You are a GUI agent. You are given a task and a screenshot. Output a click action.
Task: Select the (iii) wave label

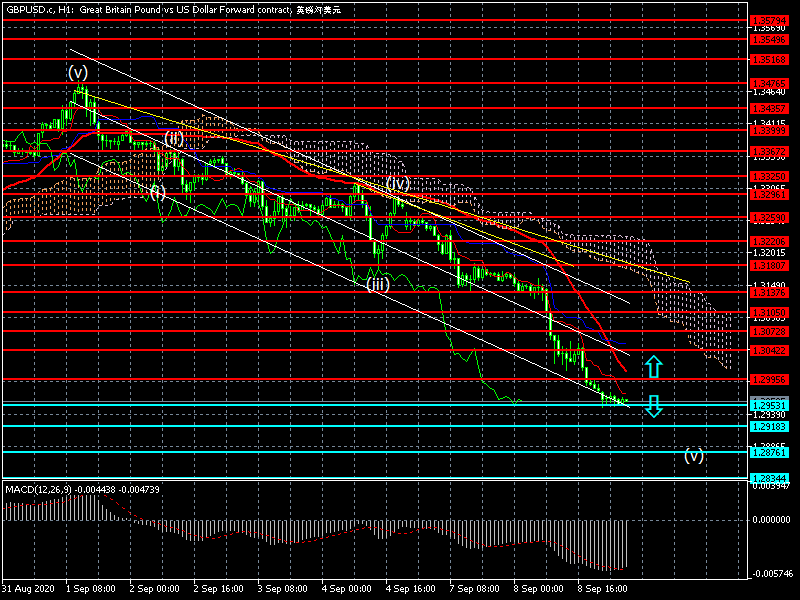click(x=376, y=284)
